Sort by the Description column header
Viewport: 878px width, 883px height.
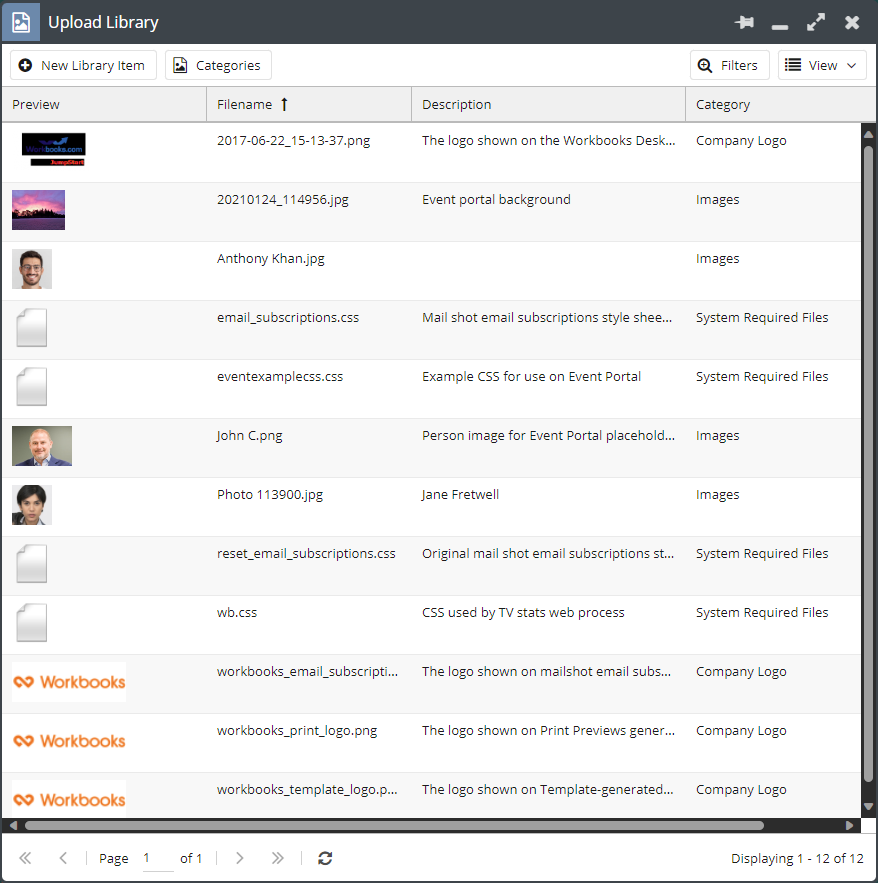pyautogui.click(x=457, y=104)
